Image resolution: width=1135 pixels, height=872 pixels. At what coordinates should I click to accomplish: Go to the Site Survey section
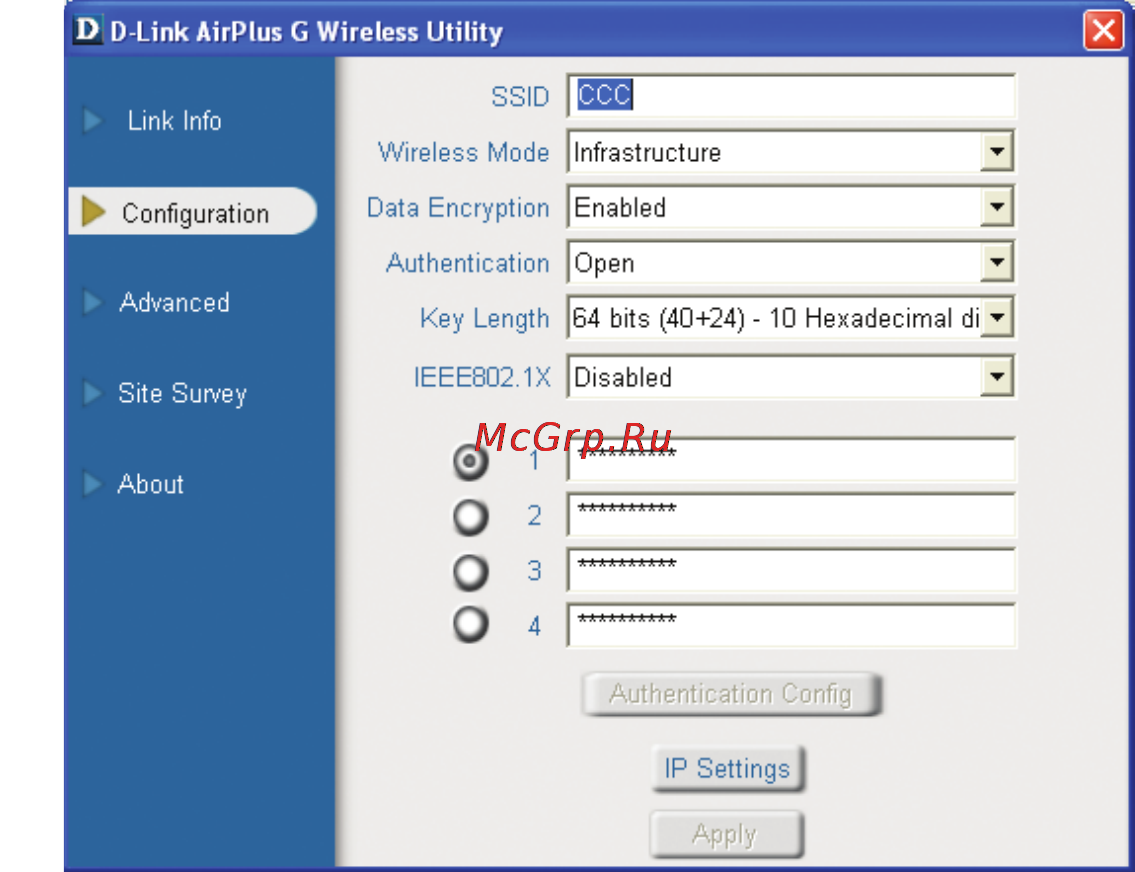pyautogui.click(x=182, y=394)
